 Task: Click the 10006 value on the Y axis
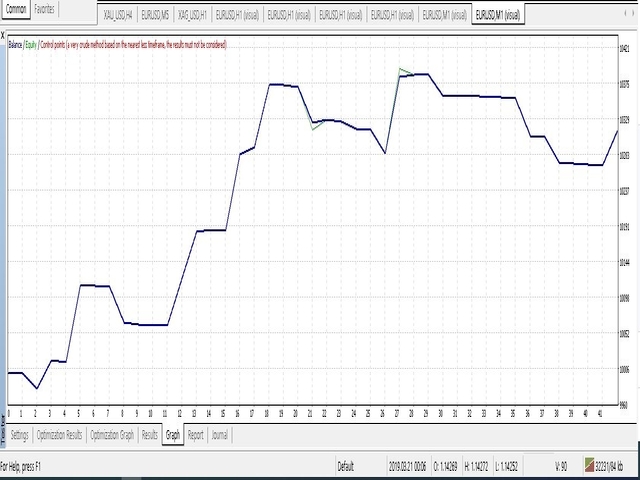point(624,369)
